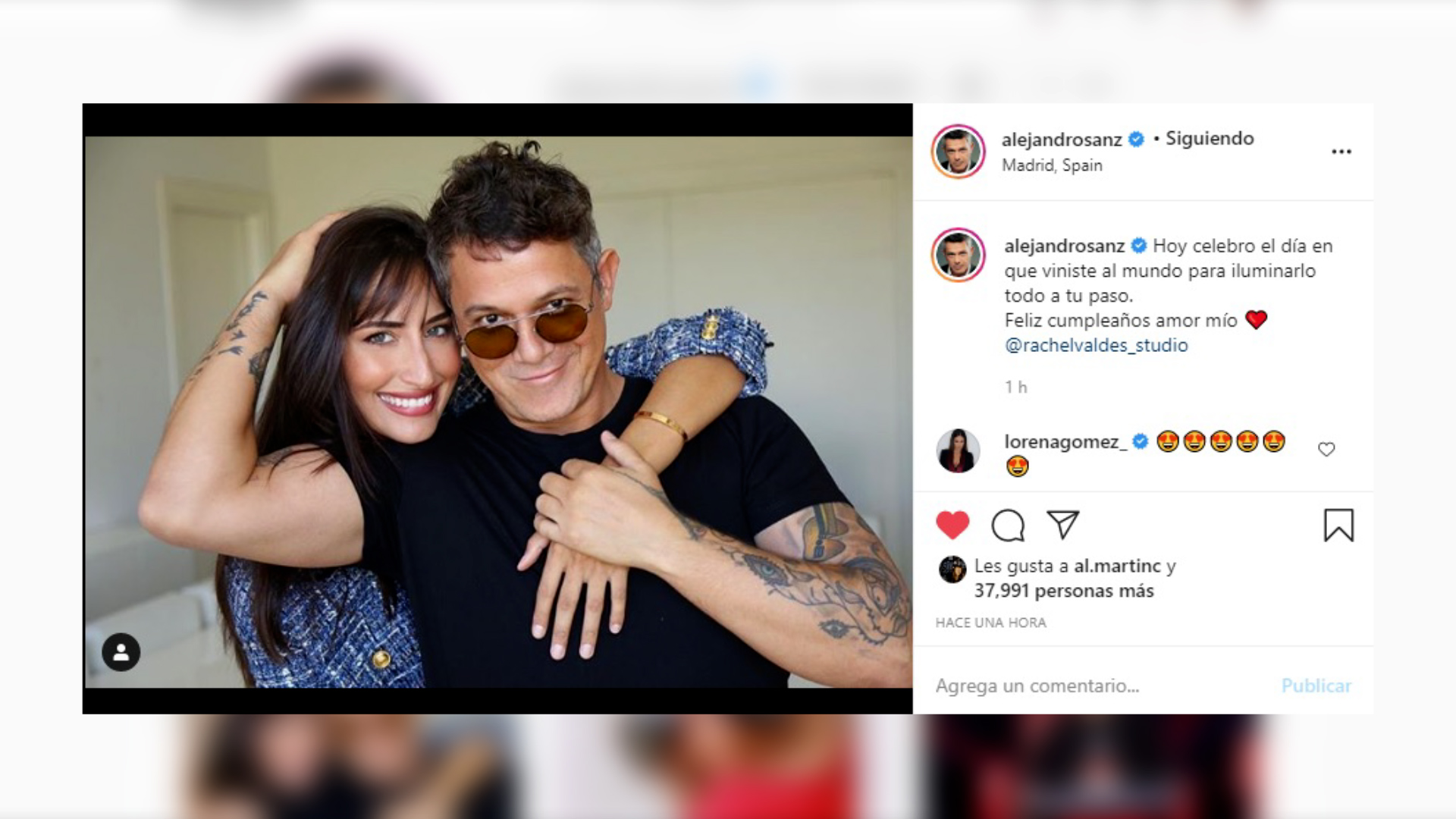Share post via paper plane icon
This screenshot has height=819, width=1456.
pos(1062,524)
